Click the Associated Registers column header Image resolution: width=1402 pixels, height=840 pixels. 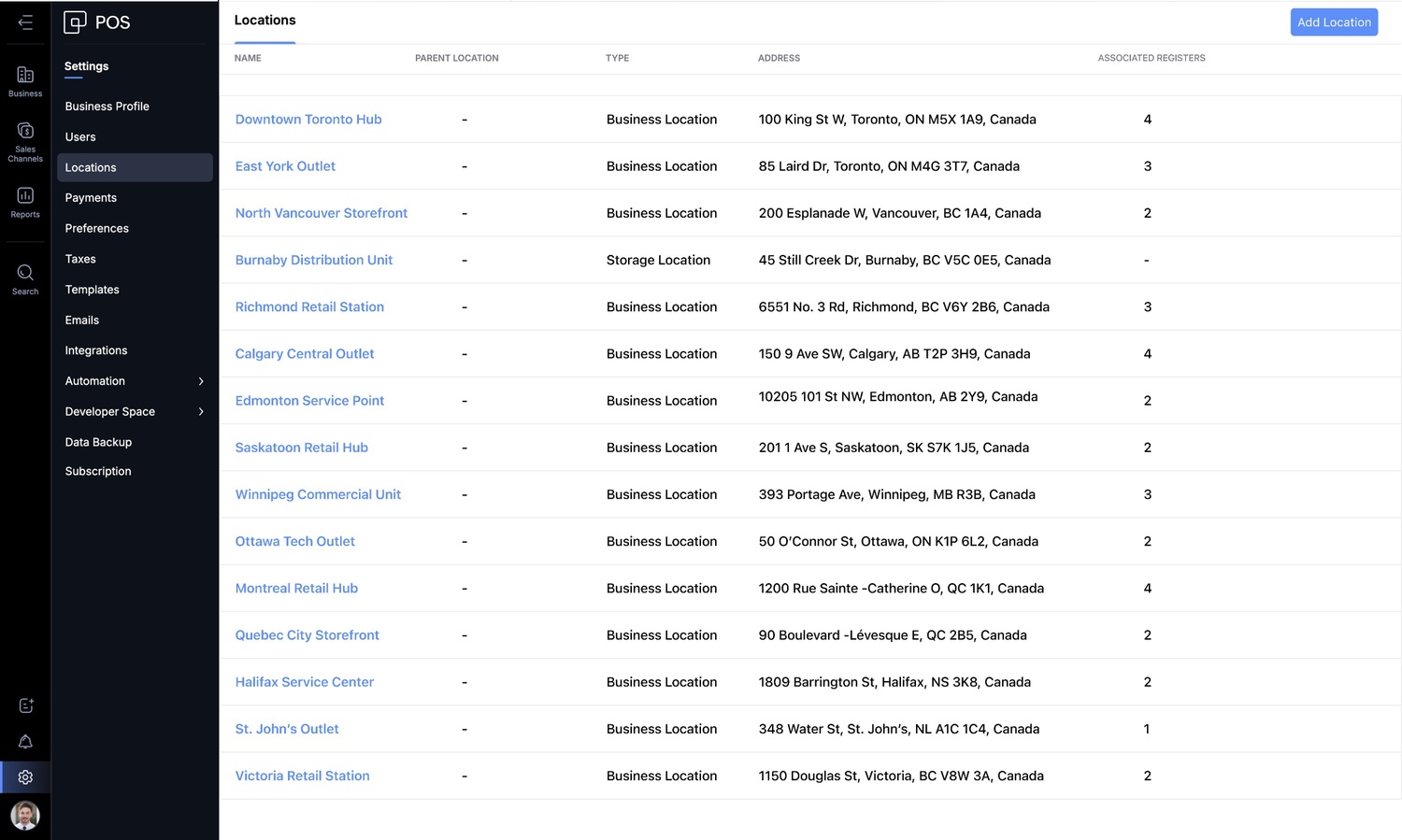(1152, 58)
